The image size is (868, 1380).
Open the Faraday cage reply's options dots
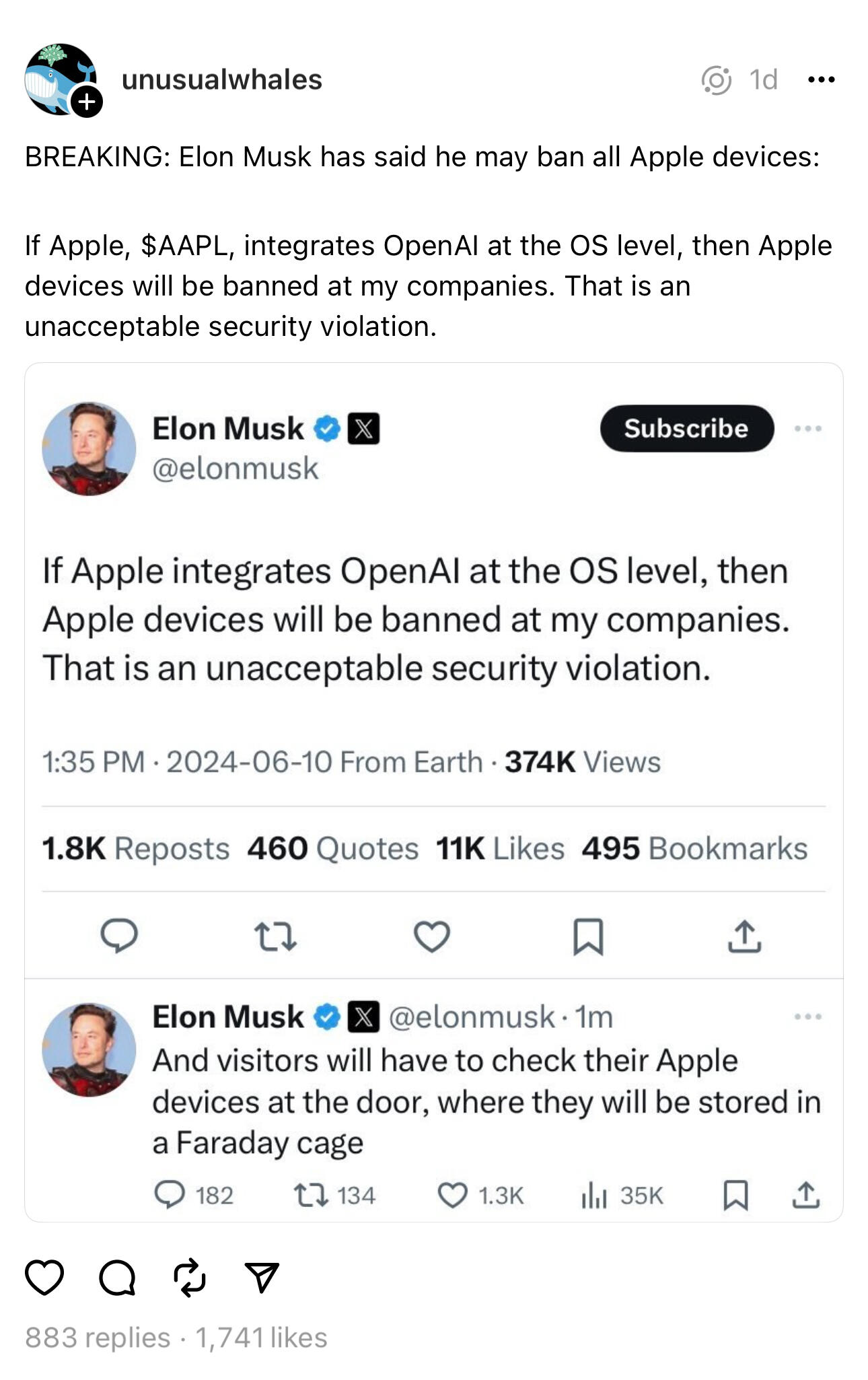click(807, 1016)
